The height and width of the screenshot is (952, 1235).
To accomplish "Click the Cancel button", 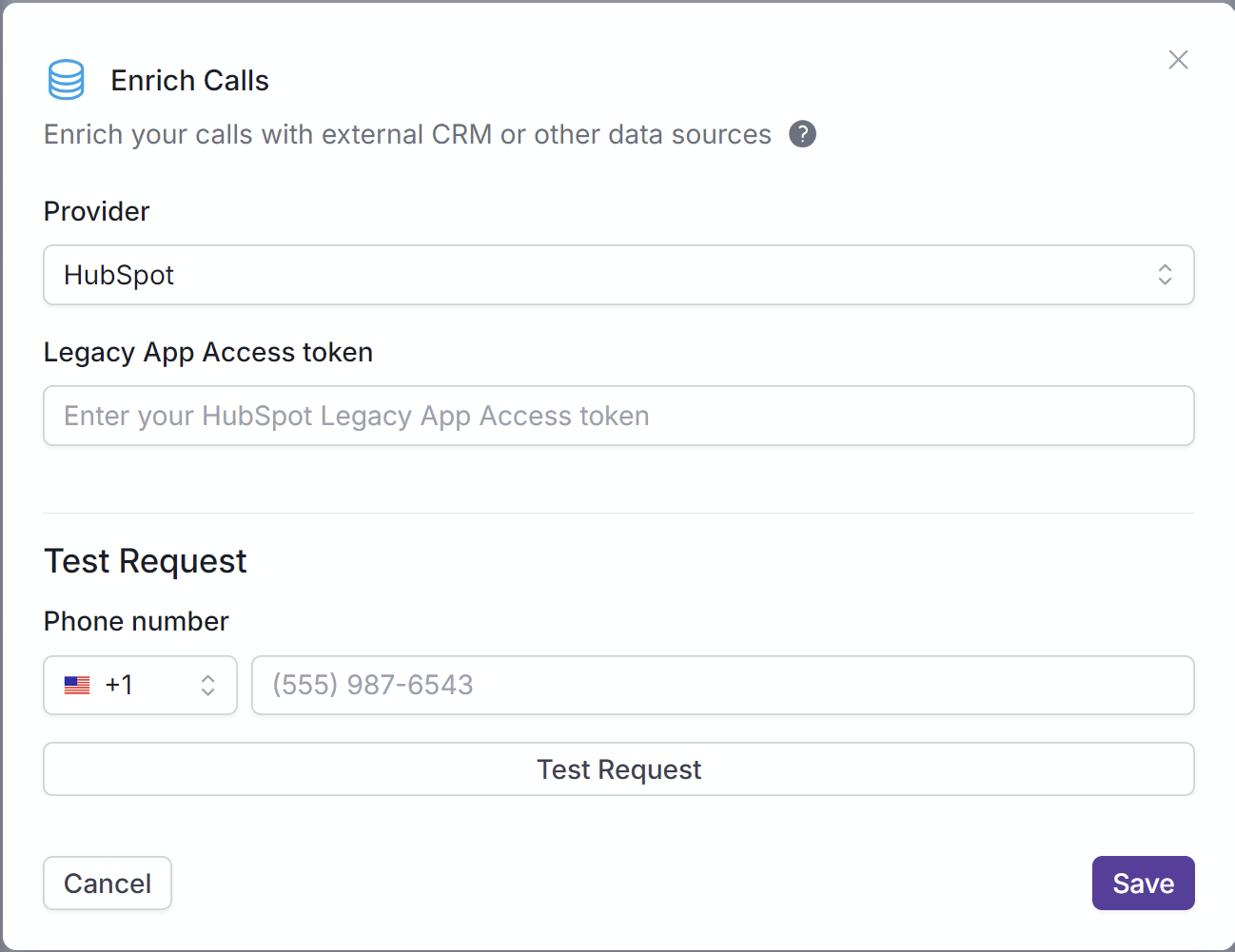I will [x=108, y=884].
